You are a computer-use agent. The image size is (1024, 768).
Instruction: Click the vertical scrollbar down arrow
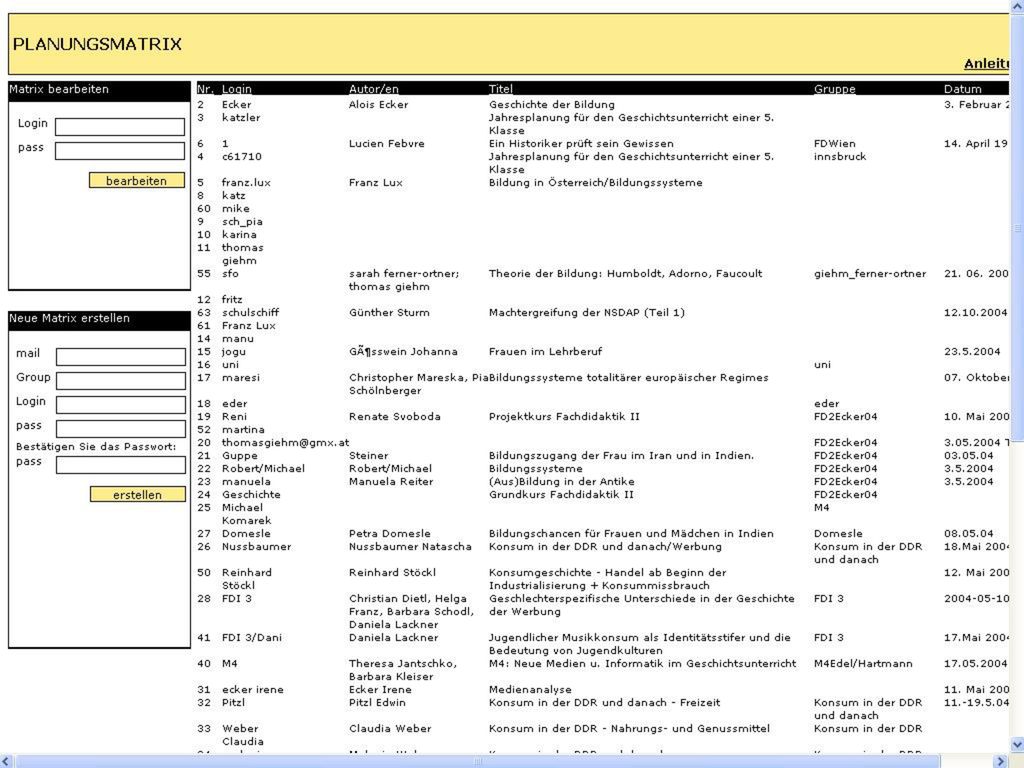(x=1017, y=744)
